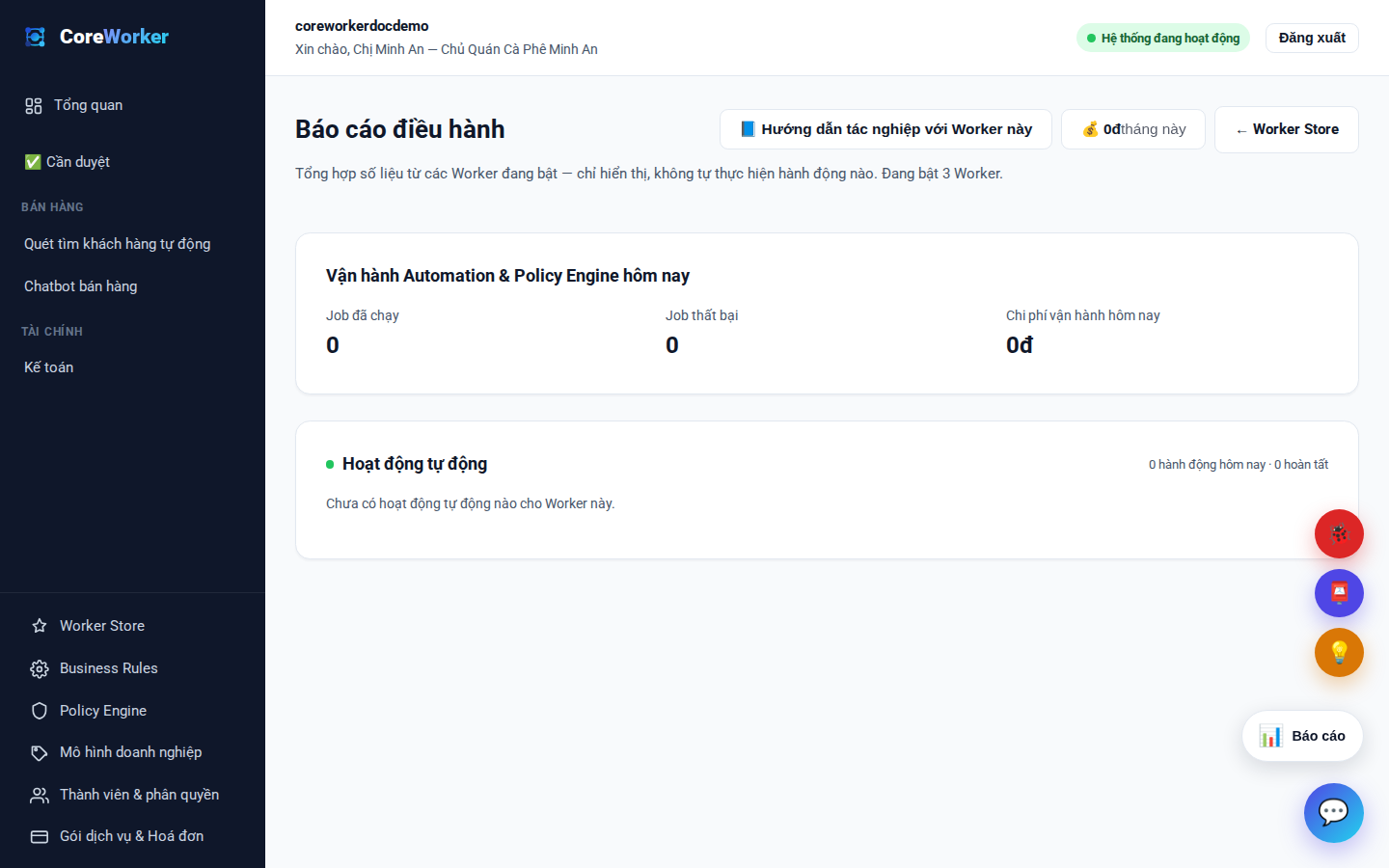Image resolution: width=1389 pixels, height=868 pixels.
Task: Click the Policy Engine shield icon
Action: [x=40, y=711]
